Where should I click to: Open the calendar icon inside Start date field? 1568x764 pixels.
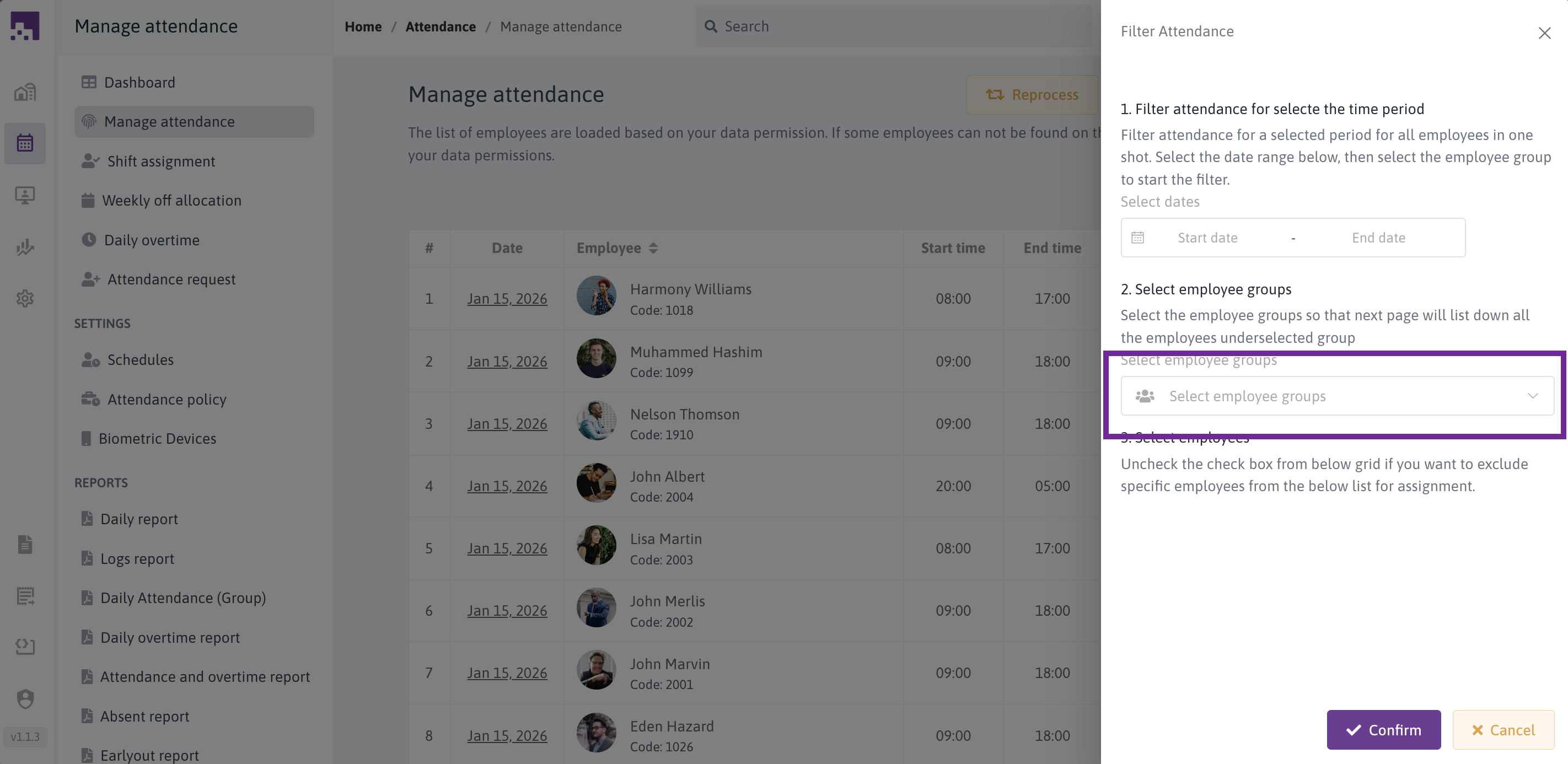[1139, 238]
